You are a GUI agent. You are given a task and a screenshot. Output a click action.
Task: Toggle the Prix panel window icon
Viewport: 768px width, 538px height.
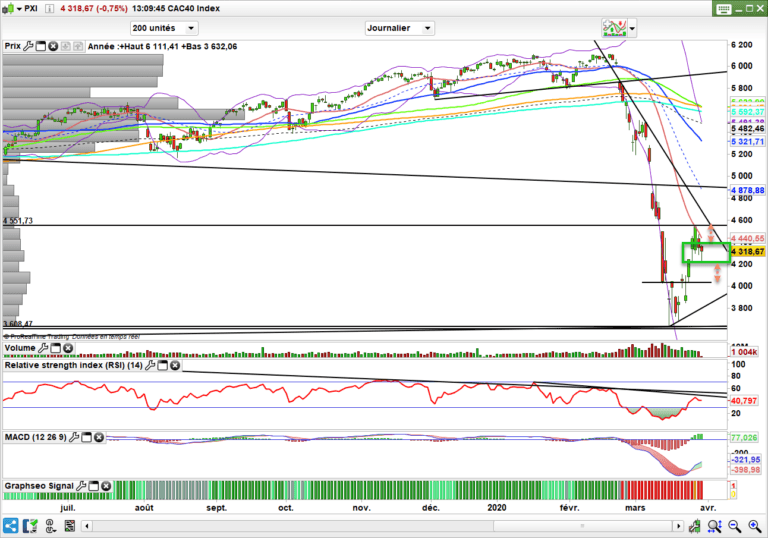41,46
